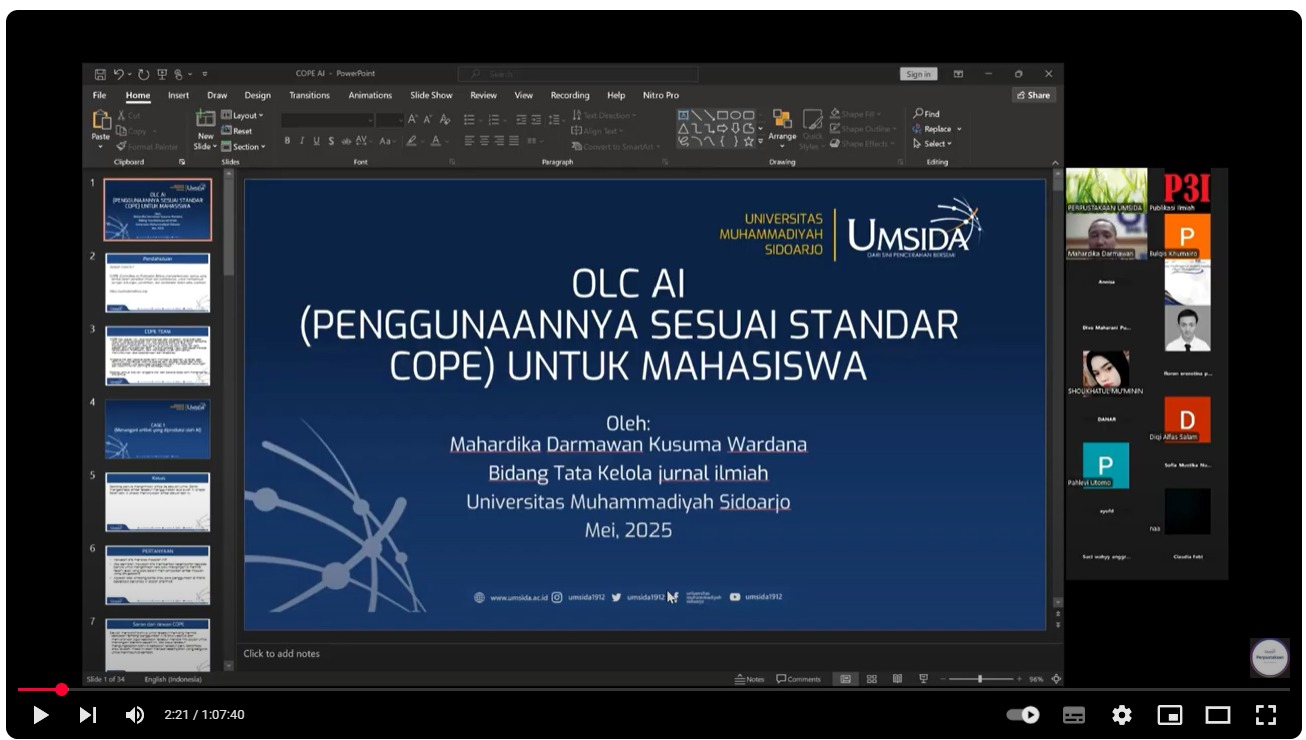
Task: Seek using the red video progress bar
Action: 653,689
